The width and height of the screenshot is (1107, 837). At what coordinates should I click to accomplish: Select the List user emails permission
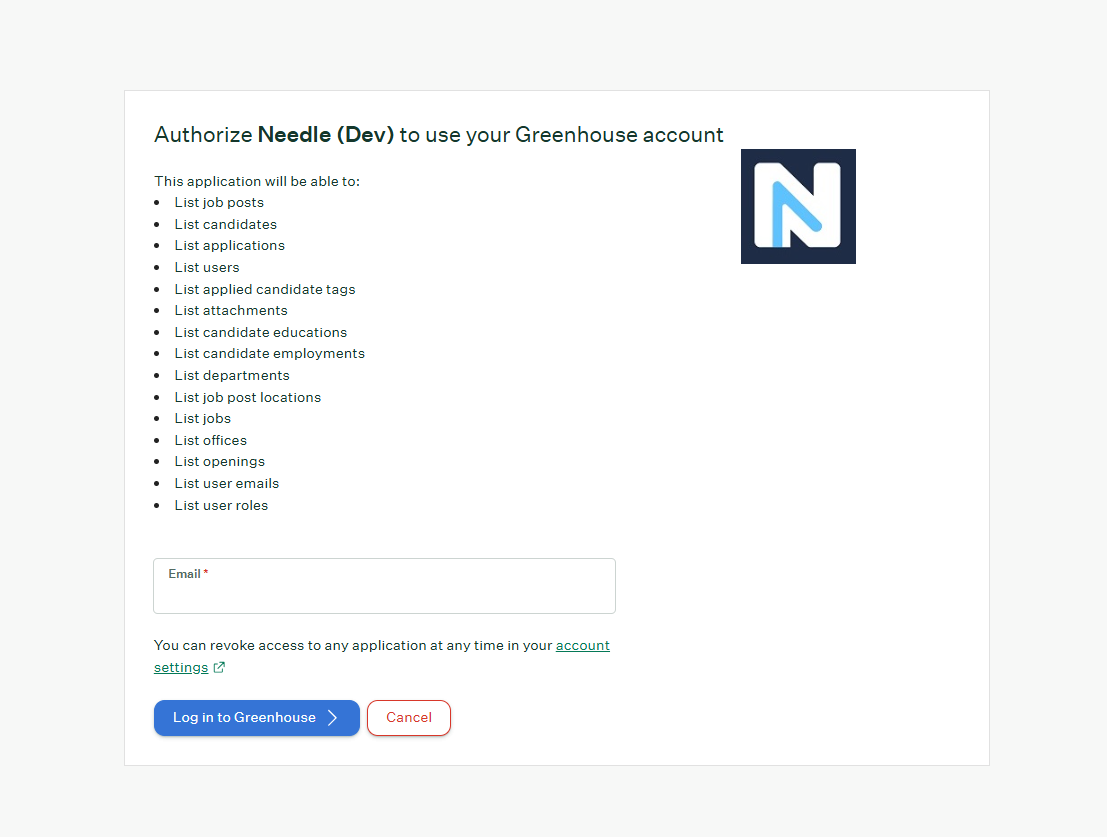pyautogui.click(x=227, y=484)
